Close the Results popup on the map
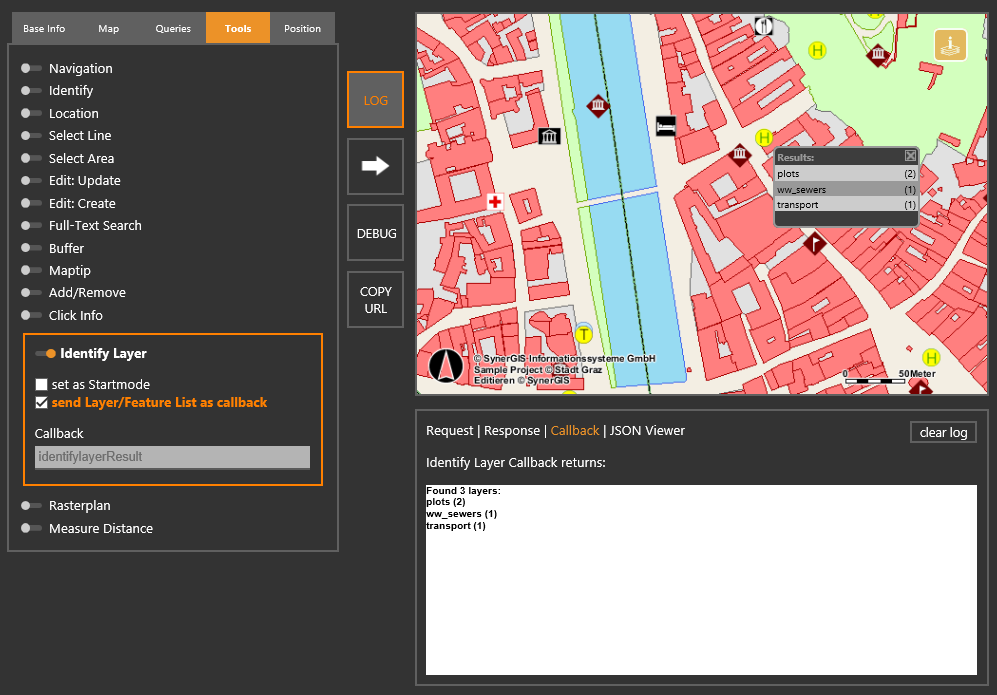This screenshot has height=695, width=997. 910,155
